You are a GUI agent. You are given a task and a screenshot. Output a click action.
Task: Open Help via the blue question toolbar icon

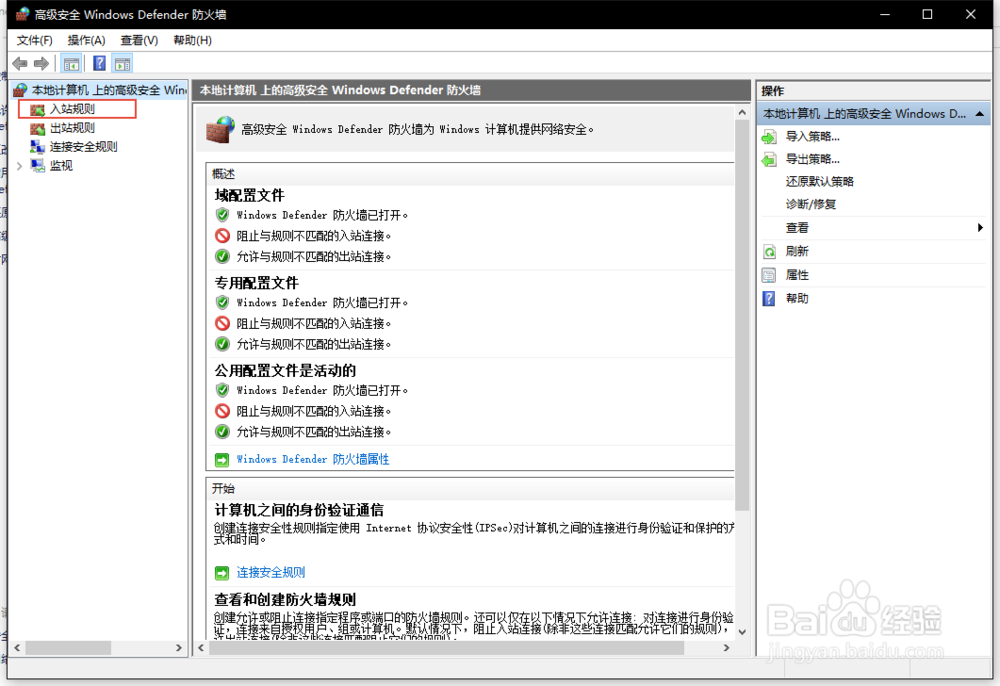pyautogui.click(x=99, y=63)
